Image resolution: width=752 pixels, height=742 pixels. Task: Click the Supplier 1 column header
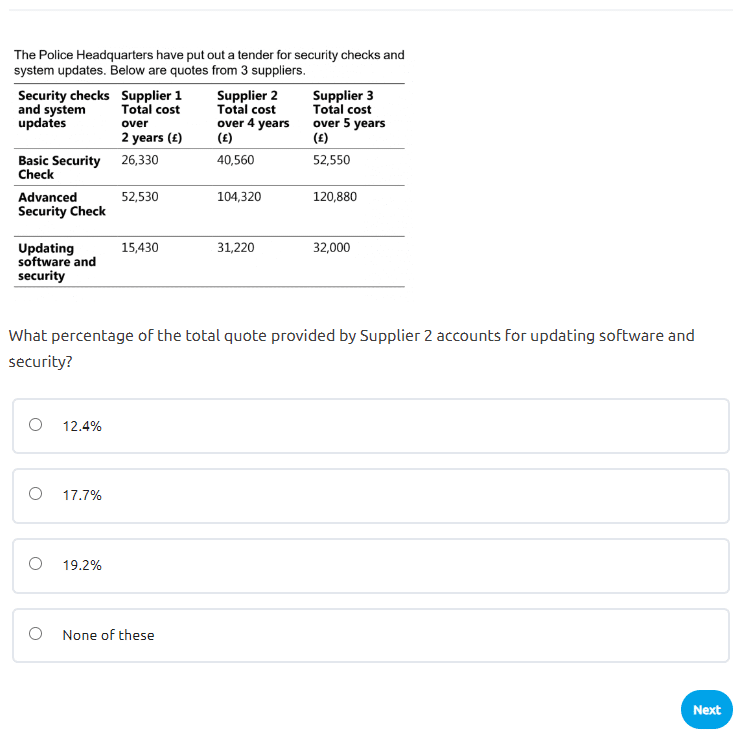[x=151, y=116]
